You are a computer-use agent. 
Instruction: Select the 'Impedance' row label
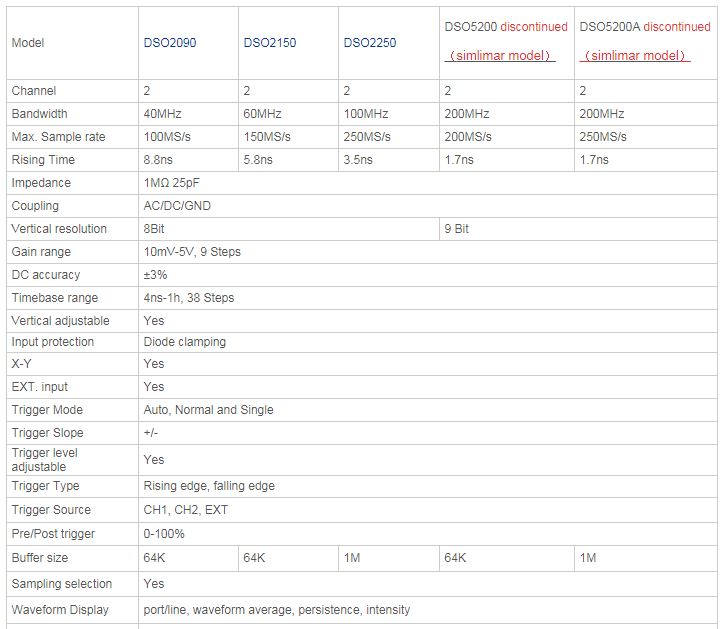pyautogui.click(x=41, y=182)
